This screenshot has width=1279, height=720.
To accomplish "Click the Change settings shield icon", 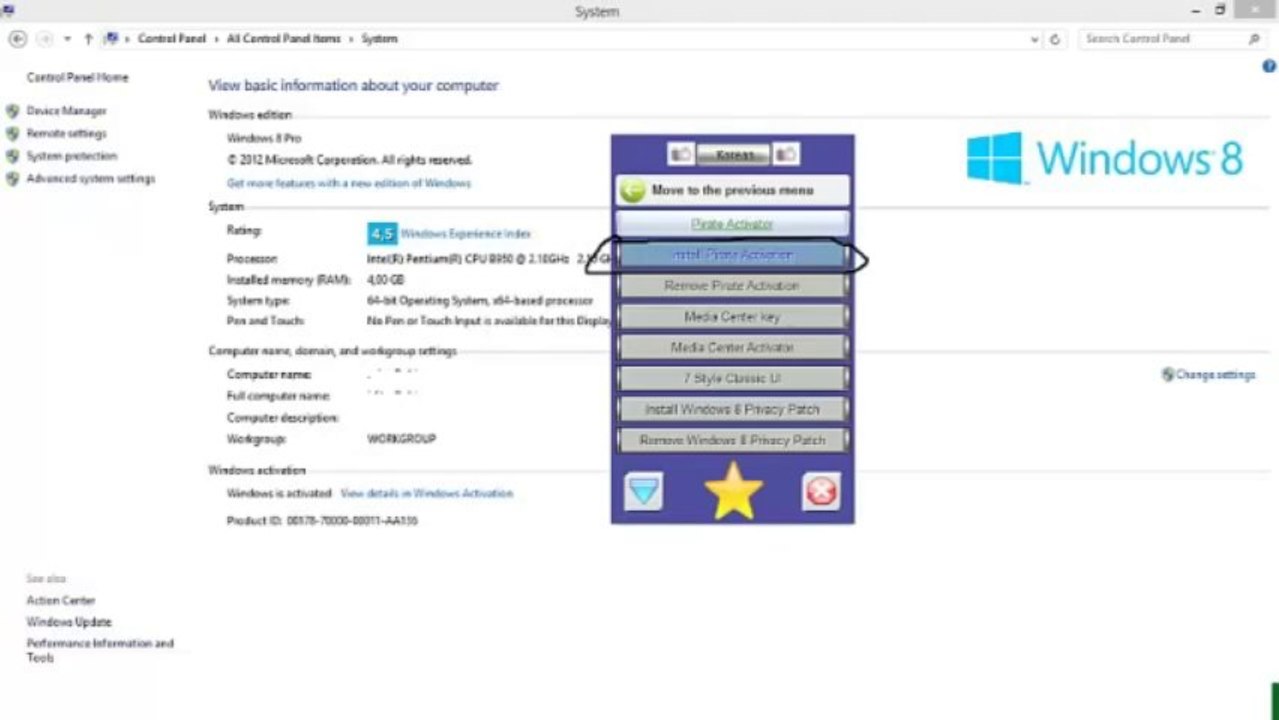I will tap(1167, 375).
